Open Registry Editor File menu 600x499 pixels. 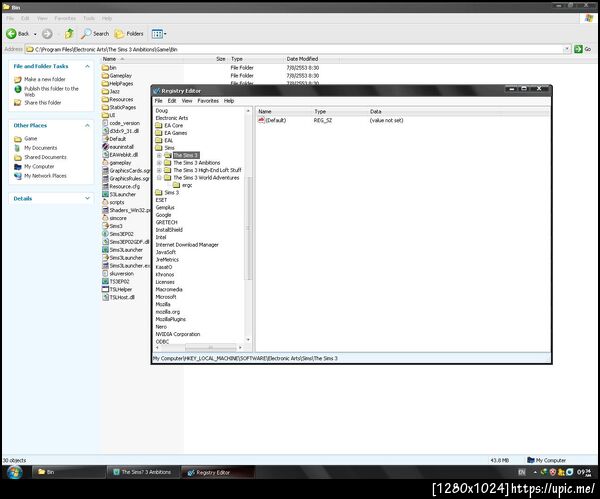(x=158, y=101)
